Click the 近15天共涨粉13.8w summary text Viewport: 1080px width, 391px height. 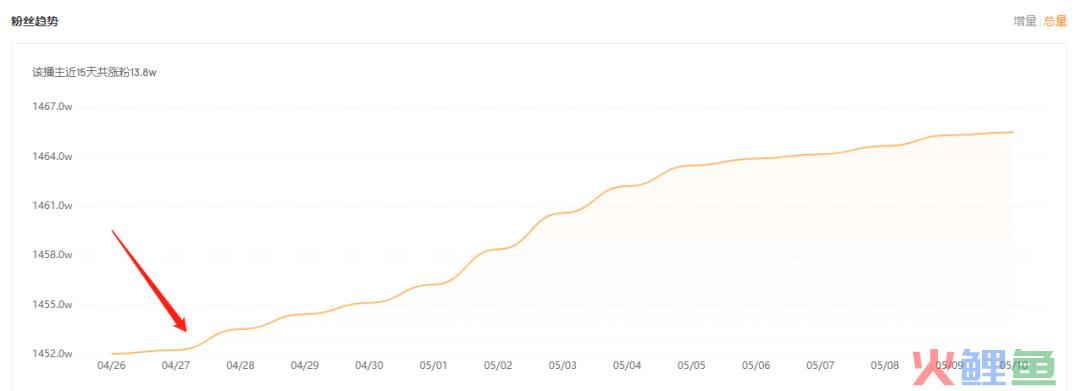94,72
